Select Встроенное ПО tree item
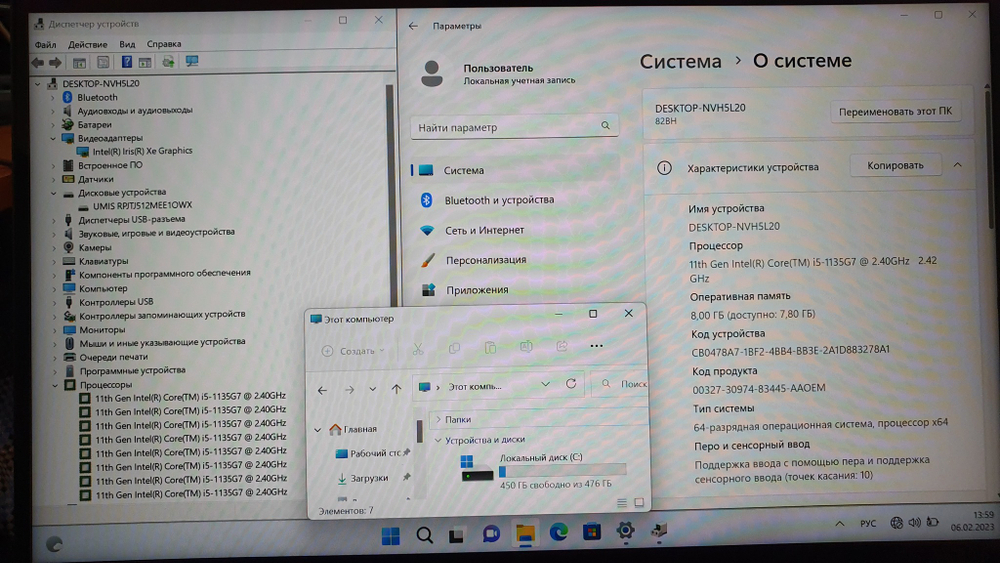Image resolution: width=1000 pixels, height=563 pixels. tap(110, 165)
